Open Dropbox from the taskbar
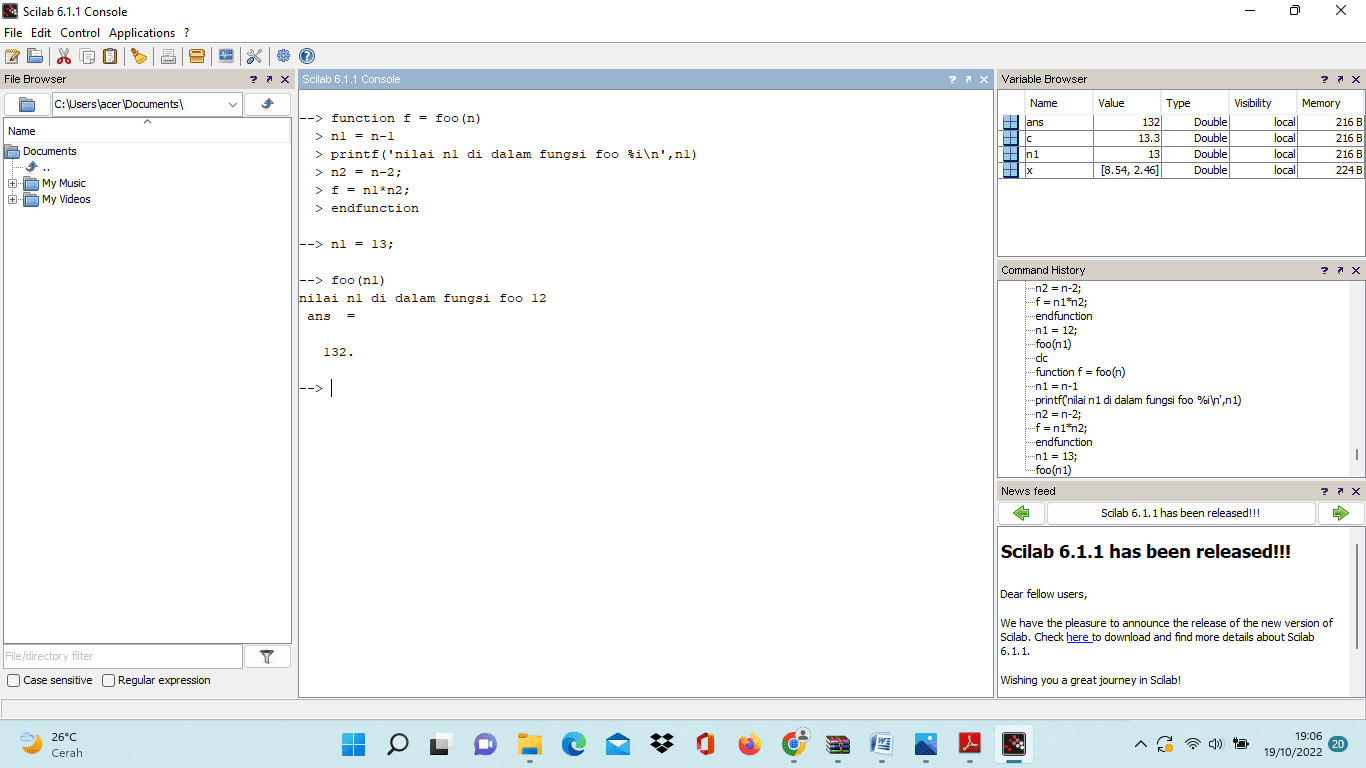This screenshot has width=1366, height=768. click(x=661, y=744)
